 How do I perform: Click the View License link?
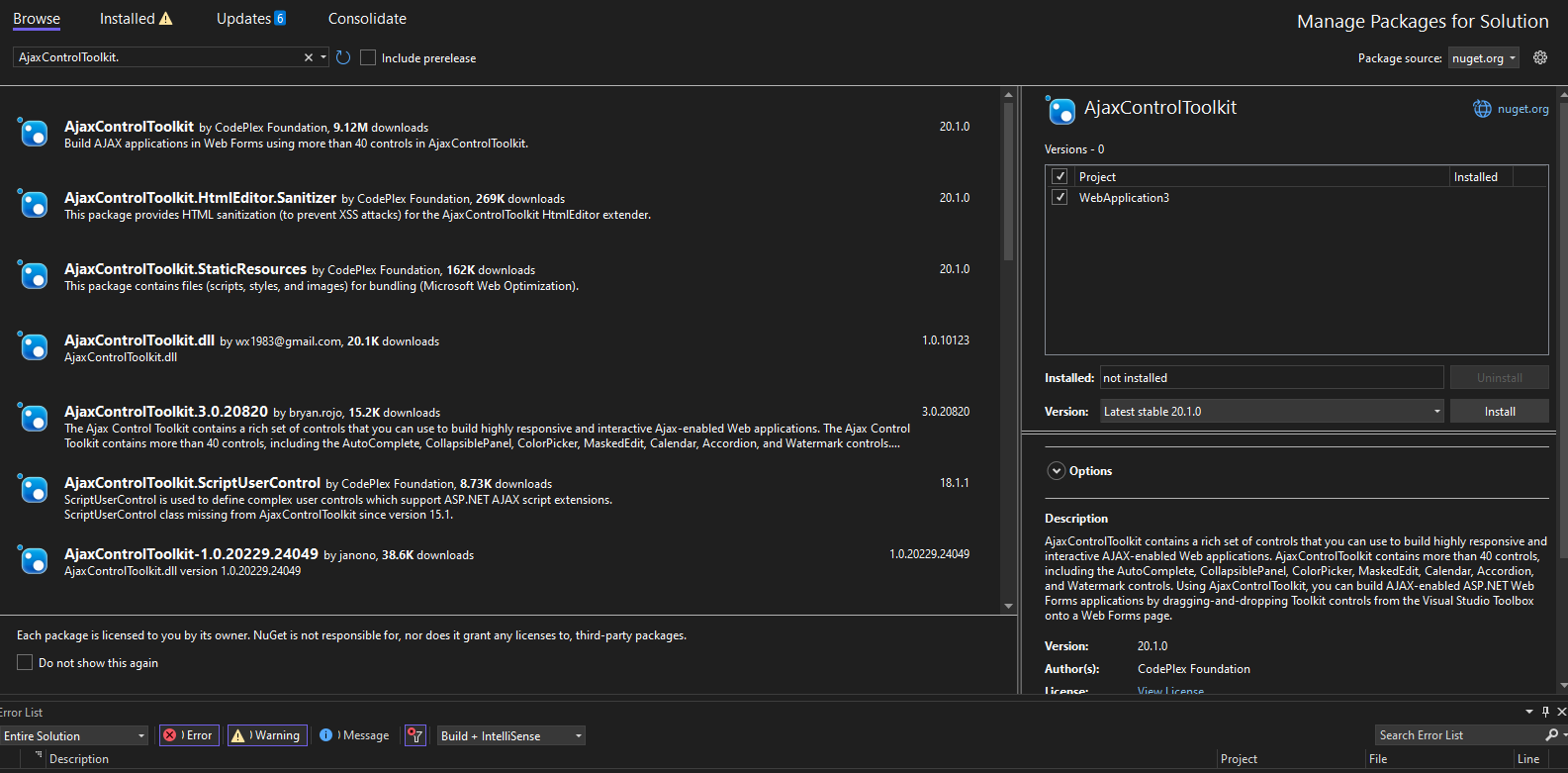pos(1170,691)
